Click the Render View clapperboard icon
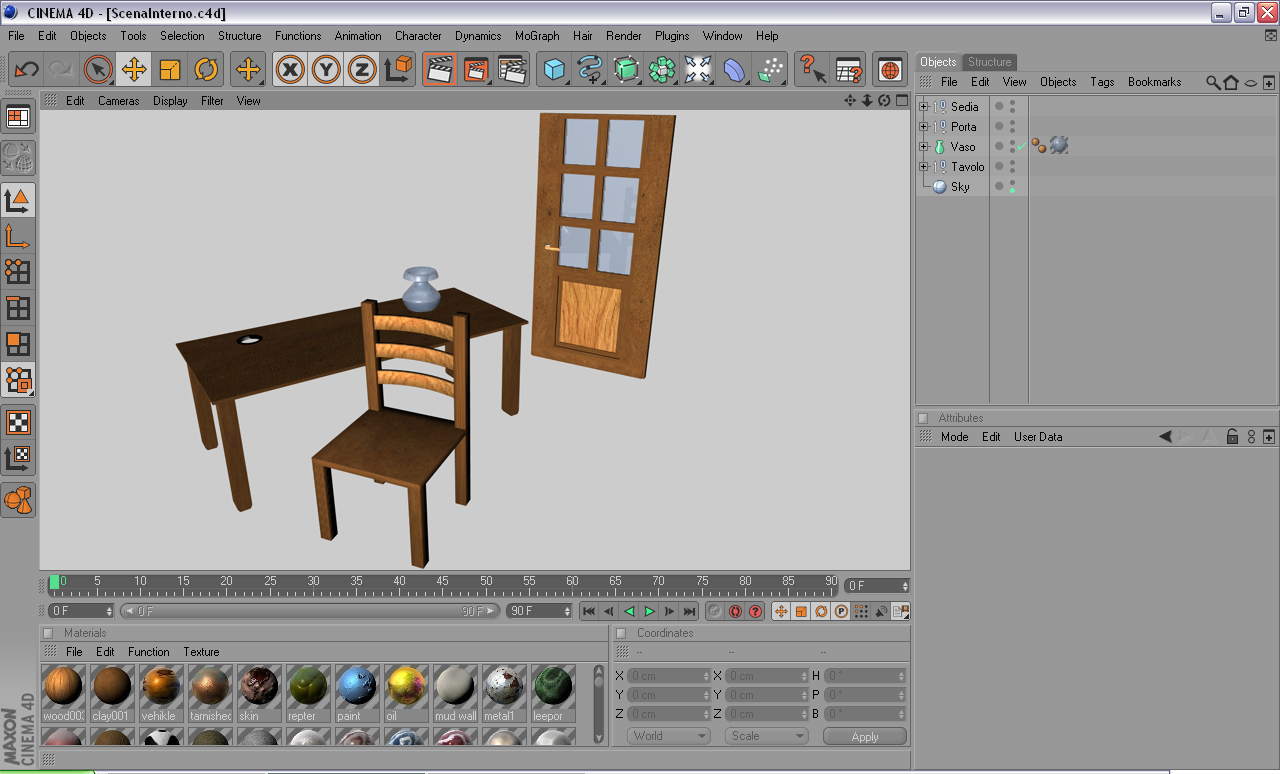Screen dimensions: 1280x774 [440, 70]
